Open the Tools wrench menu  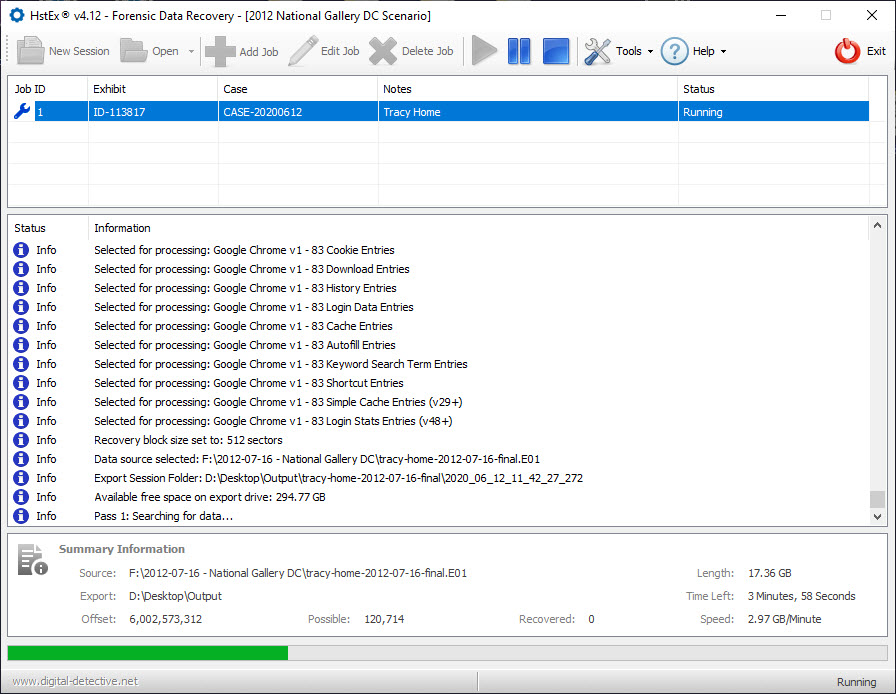[598, 51]
